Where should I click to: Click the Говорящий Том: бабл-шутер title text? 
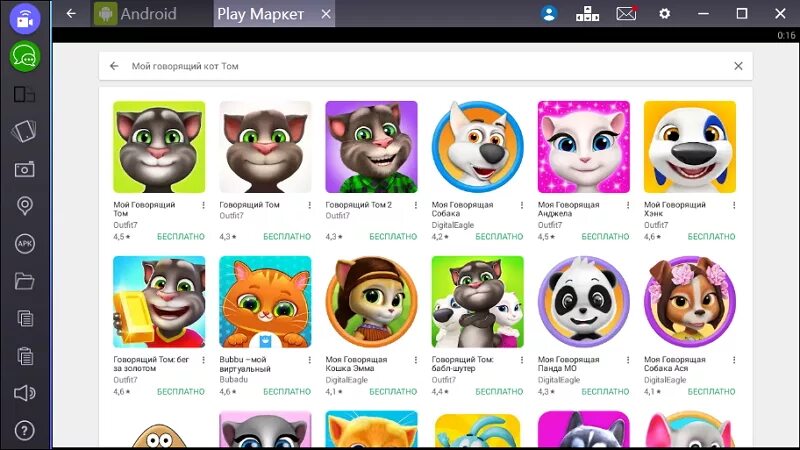[462, 364]
